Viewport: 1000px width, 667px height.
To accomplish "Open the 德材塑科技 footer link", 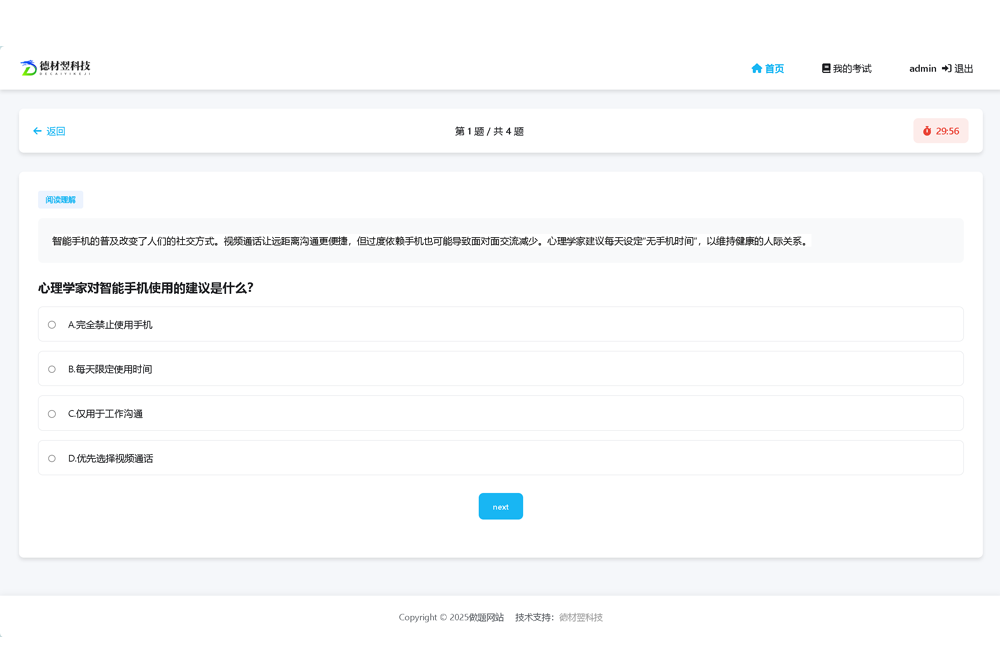I will click(x=581, y=617).
